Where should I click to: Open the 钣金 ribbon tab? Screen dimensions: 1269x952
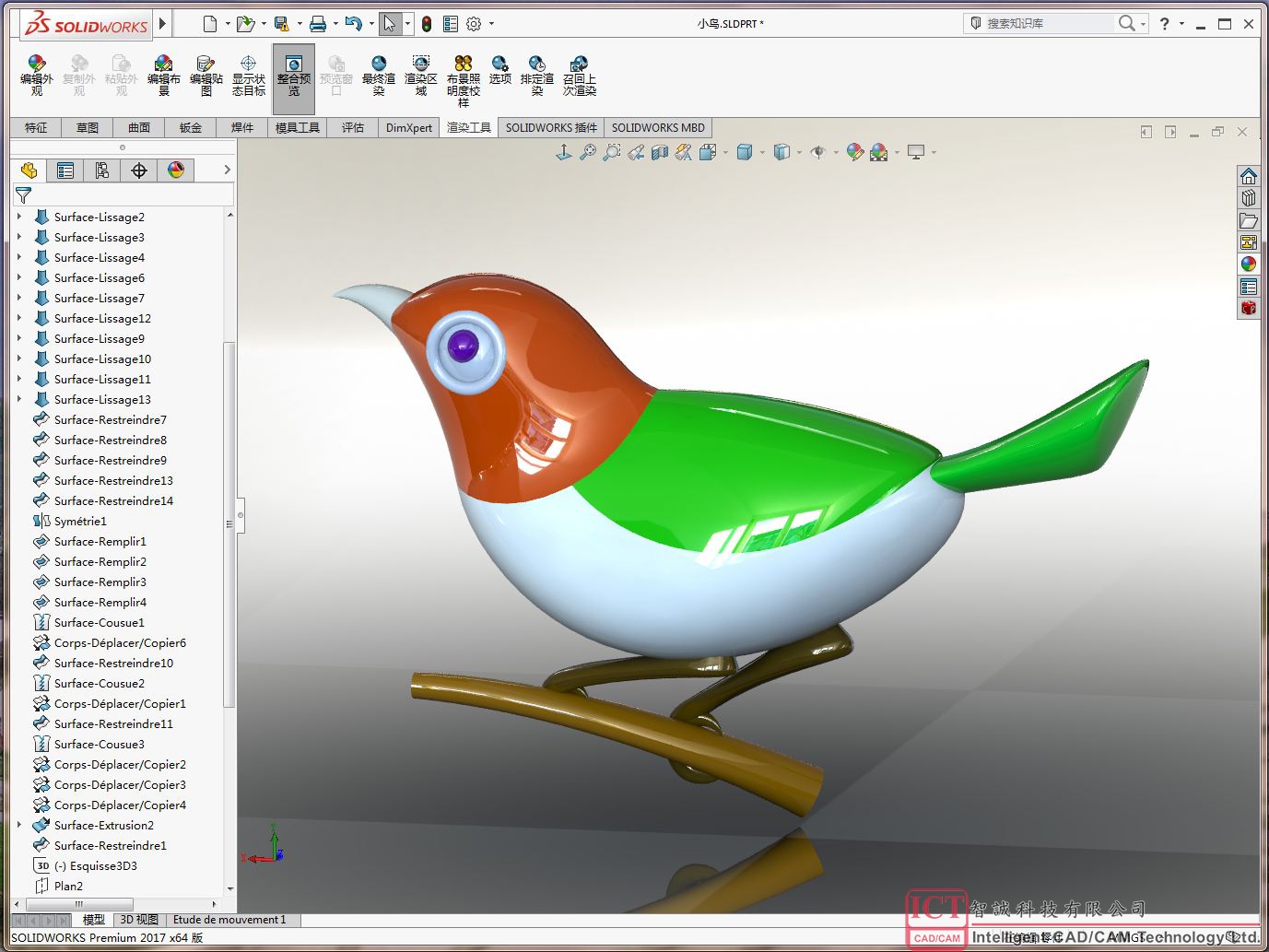point(191,128)
